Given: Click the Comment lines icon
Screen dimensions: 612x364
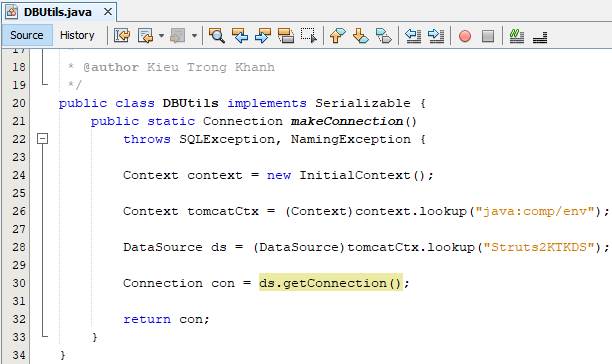Looking at the screenshot, I should (516, 36).
